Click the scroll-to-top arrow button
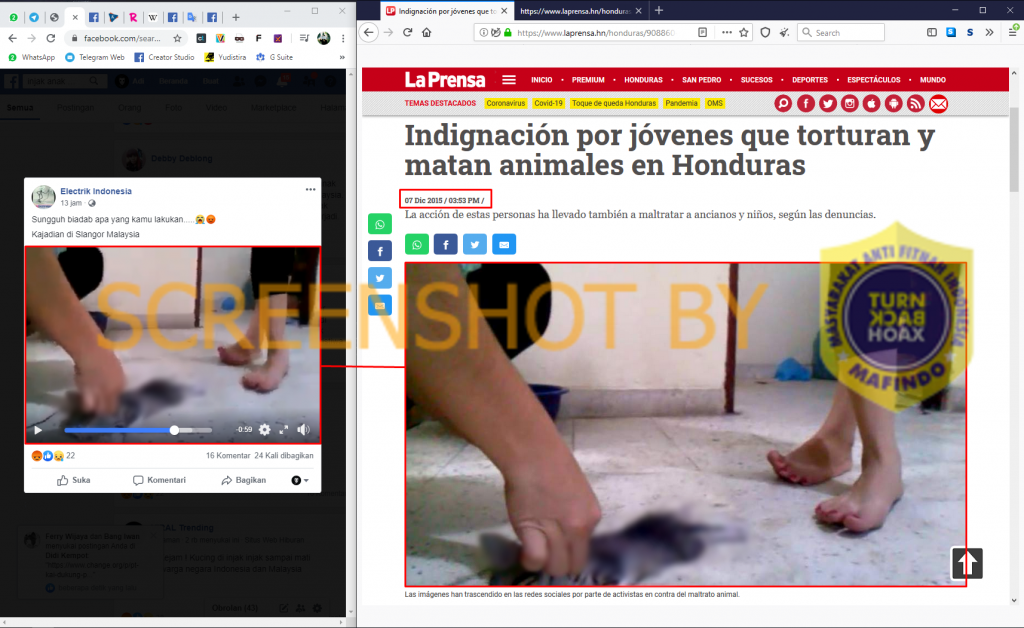 tap(967, 563)
